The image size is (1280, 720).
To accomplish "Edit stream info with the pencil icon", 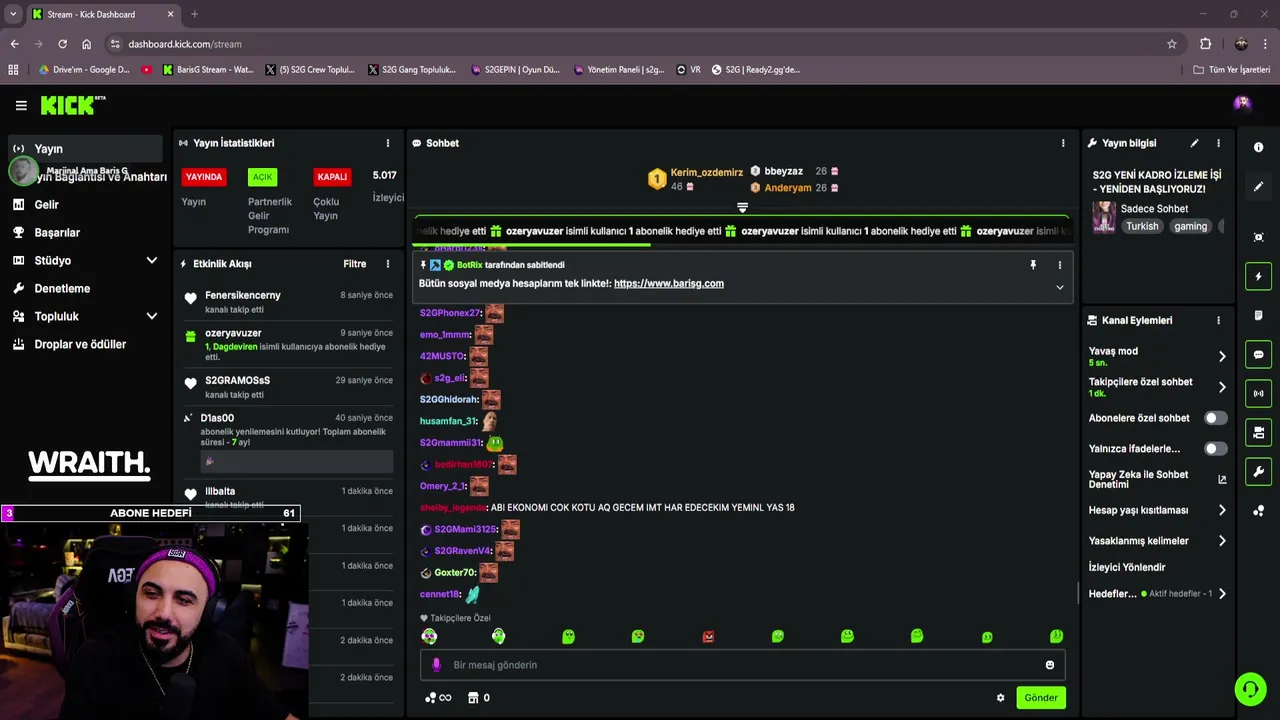I will tap(1194, 143).
